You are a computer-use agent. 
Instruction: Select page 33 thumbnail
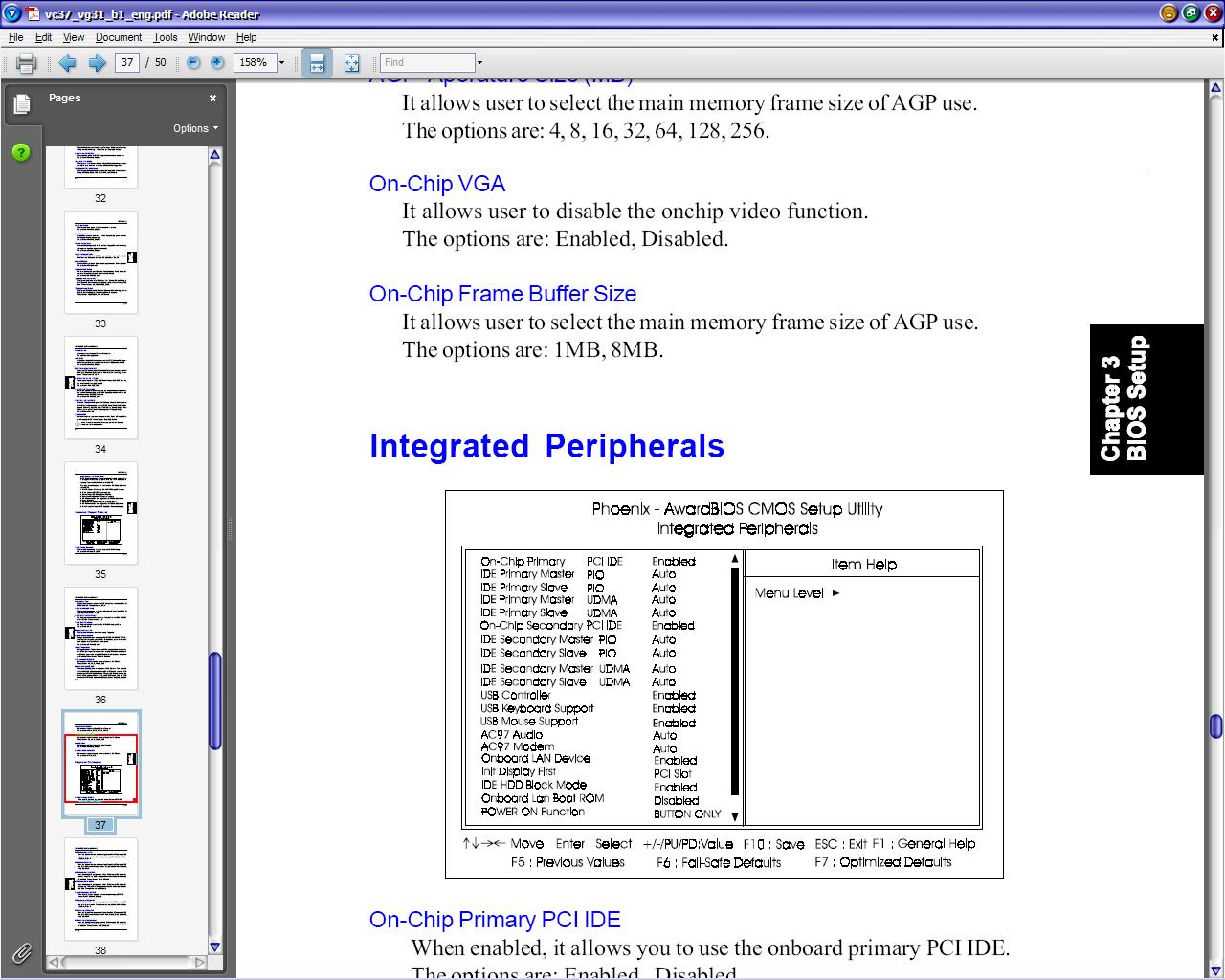(100, 262)
